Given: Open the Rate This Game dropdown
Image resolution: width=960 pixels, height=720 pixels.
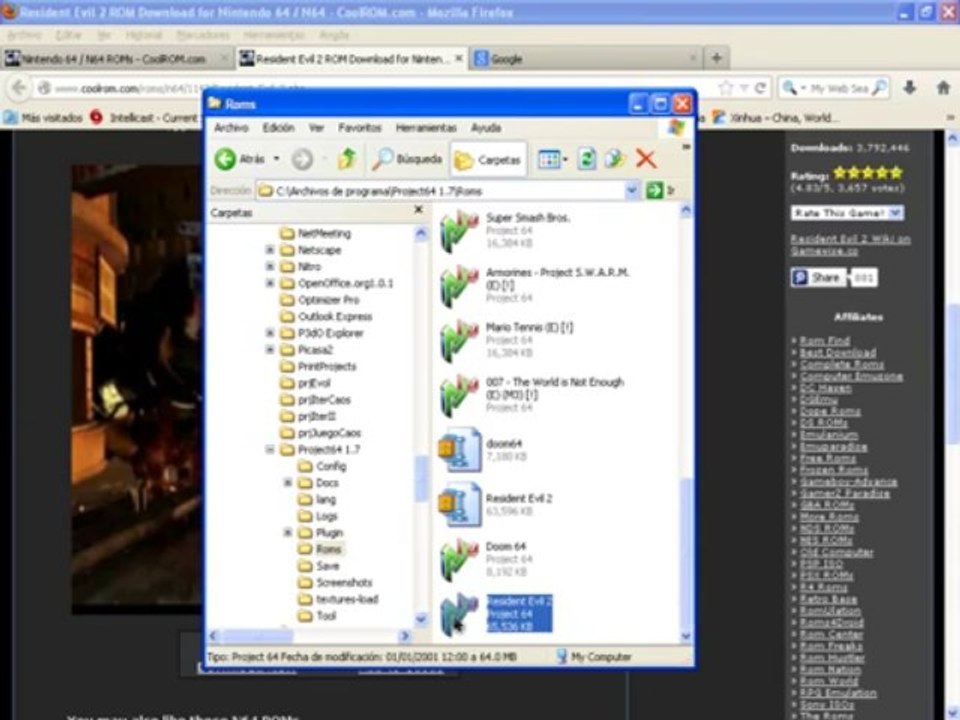Looking at the screenshot, I should 847,213.
